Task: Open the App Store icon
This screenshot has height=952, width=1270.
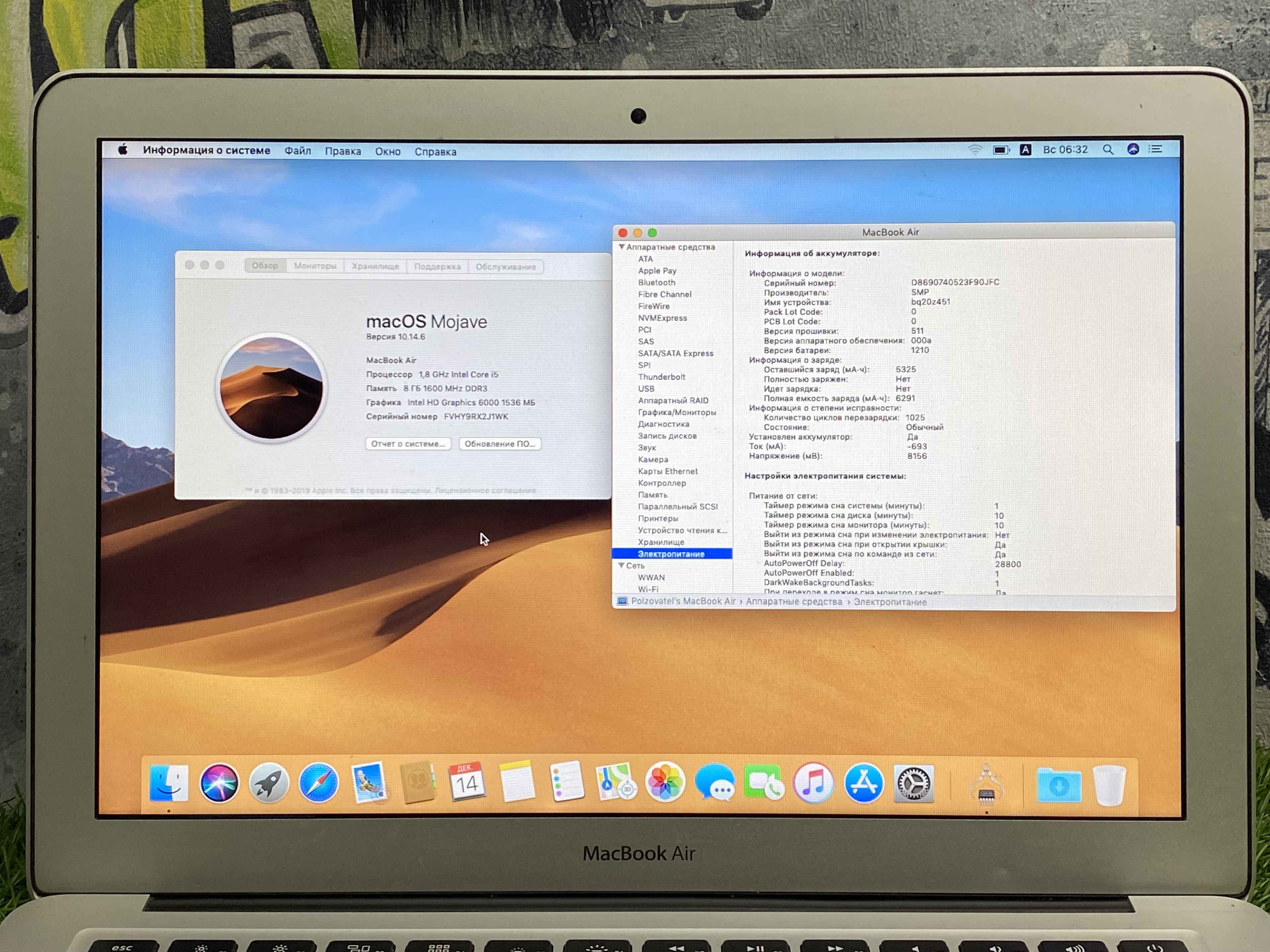Action: (x=863, y=783)
